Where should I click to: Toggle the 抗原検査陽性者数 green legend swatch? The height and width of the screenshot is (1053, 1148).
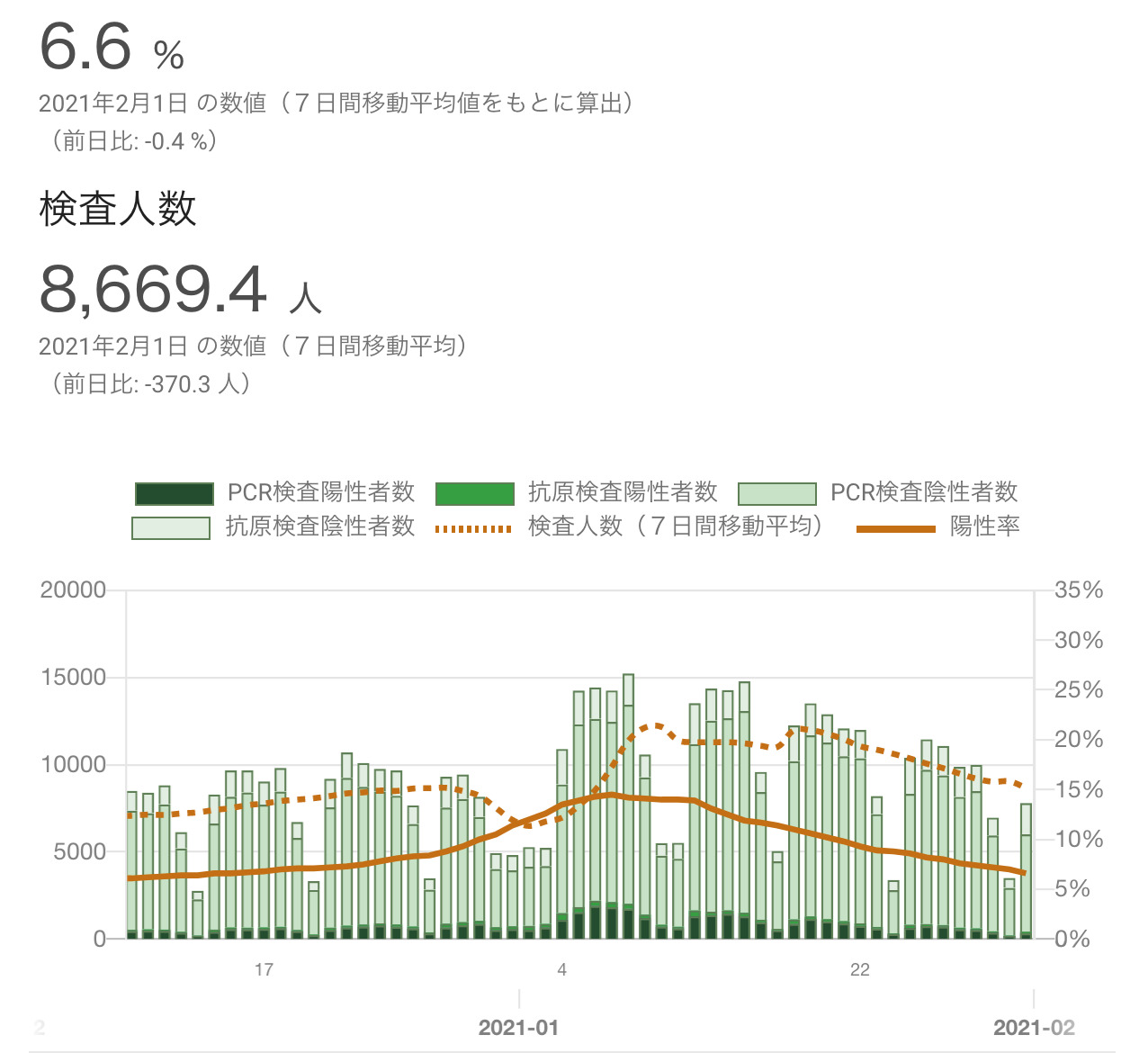474,493
